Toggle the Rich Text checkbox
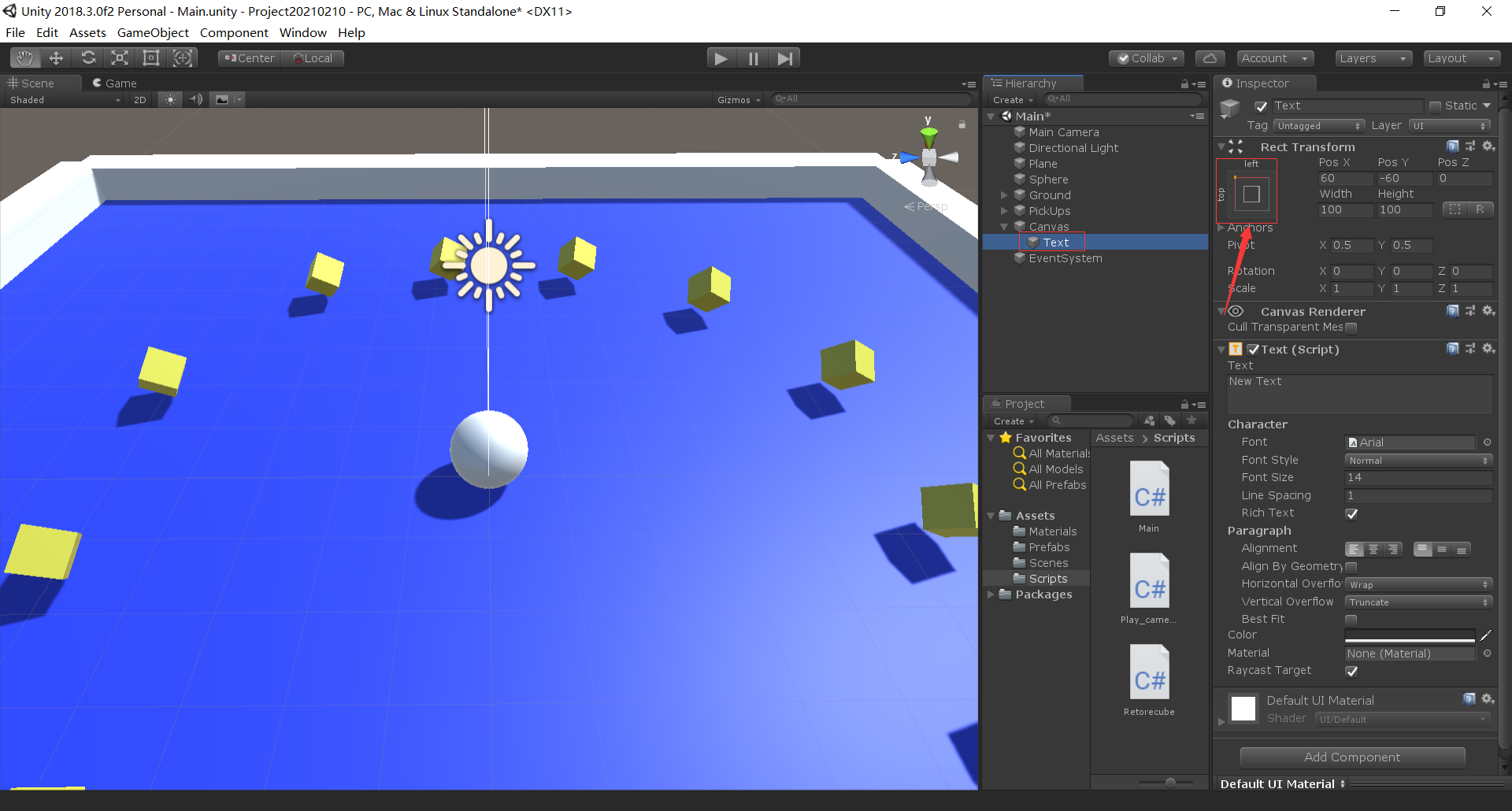Screen dimensions: 1512x811 [x=1352, y=513]
